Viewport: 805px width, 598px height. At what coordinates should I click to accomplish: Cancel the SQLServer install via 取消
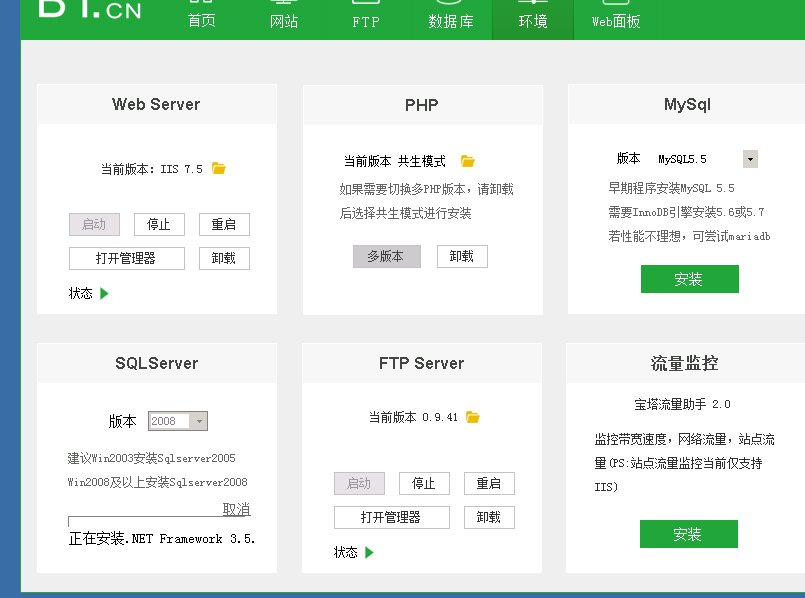[x=236, y=509]
